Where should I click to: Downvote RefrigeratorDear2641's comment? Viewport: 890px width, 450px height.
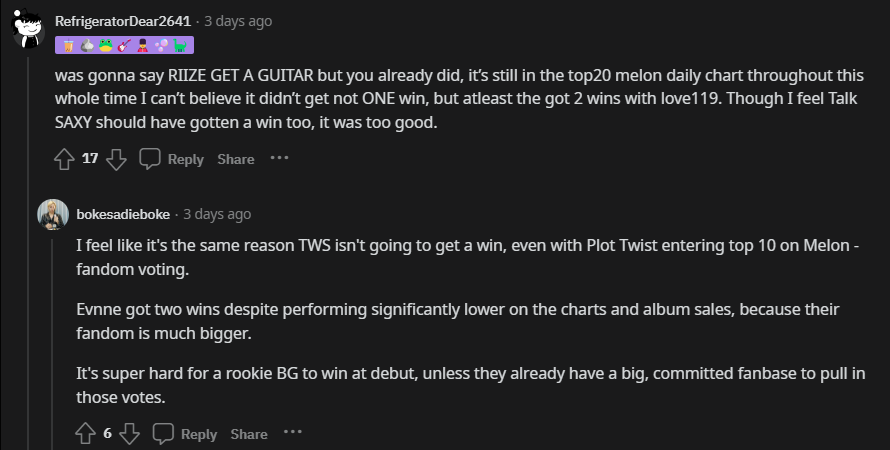tap(116, 159)
